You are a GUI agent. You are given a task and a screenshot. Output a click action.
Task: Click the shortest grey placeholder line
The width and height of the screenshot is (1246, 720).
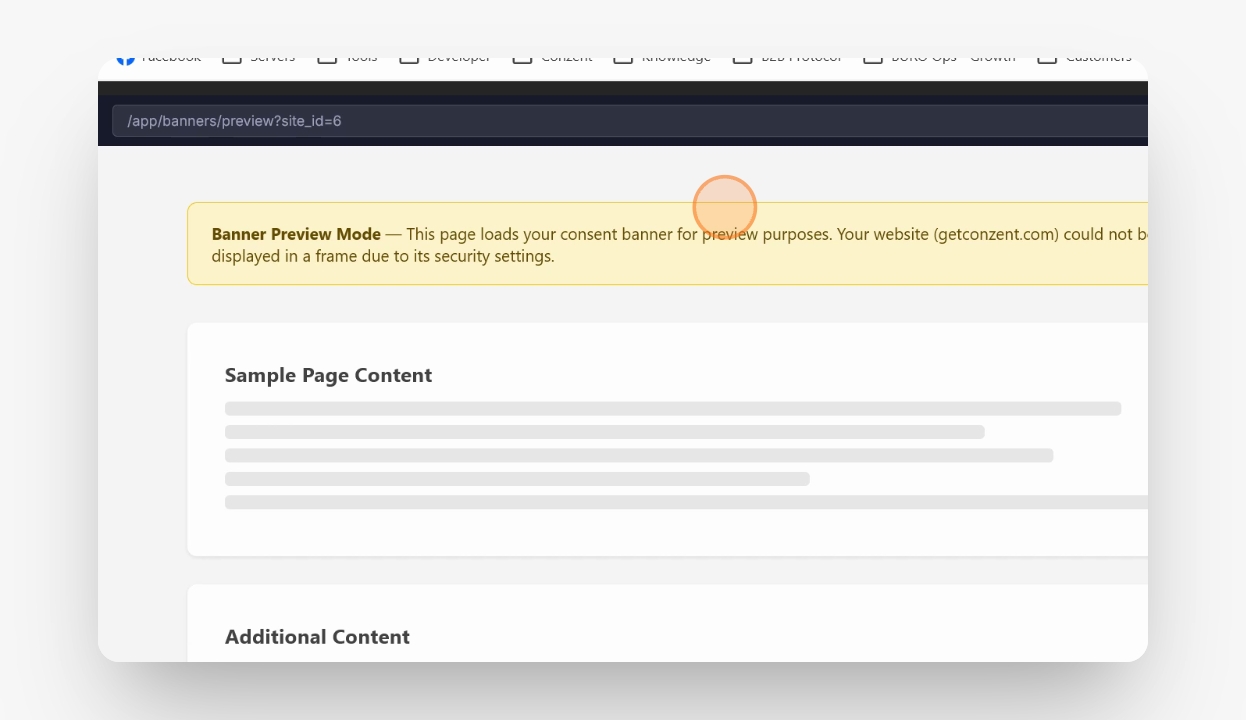click(x=517, y=479)
